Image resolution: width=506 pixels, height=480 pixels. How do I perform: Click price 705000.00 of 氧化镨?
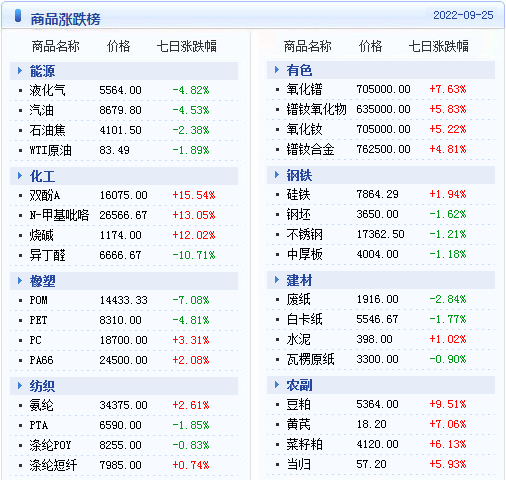tap(383, 89)
